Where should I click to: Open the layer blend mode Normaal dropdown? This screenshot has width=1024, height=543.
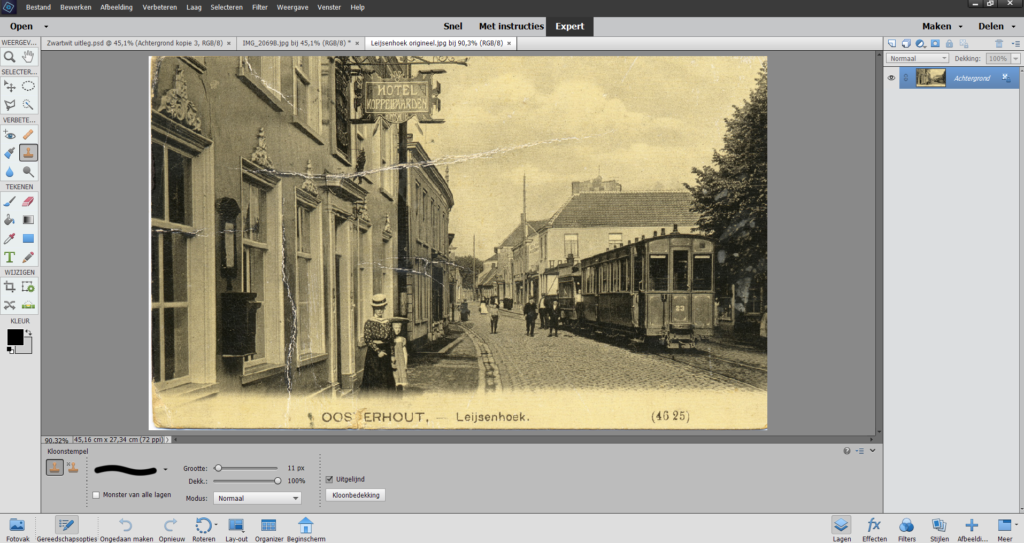918,59
